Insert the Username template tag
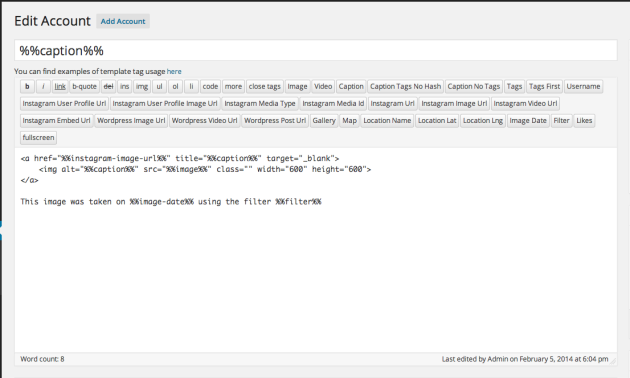This screenshot has height=378, width=630. click(583, 86)
